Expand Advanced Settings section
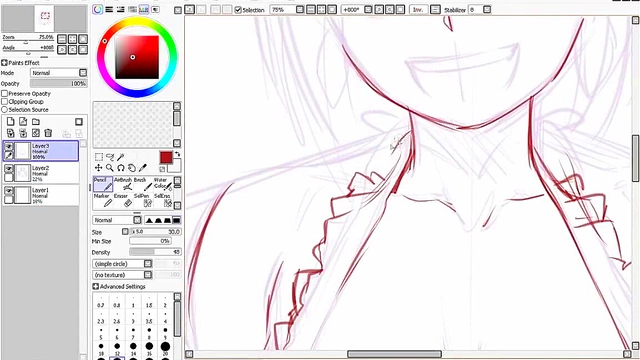This screenshot has height=360, width=640. click(96, 287)
